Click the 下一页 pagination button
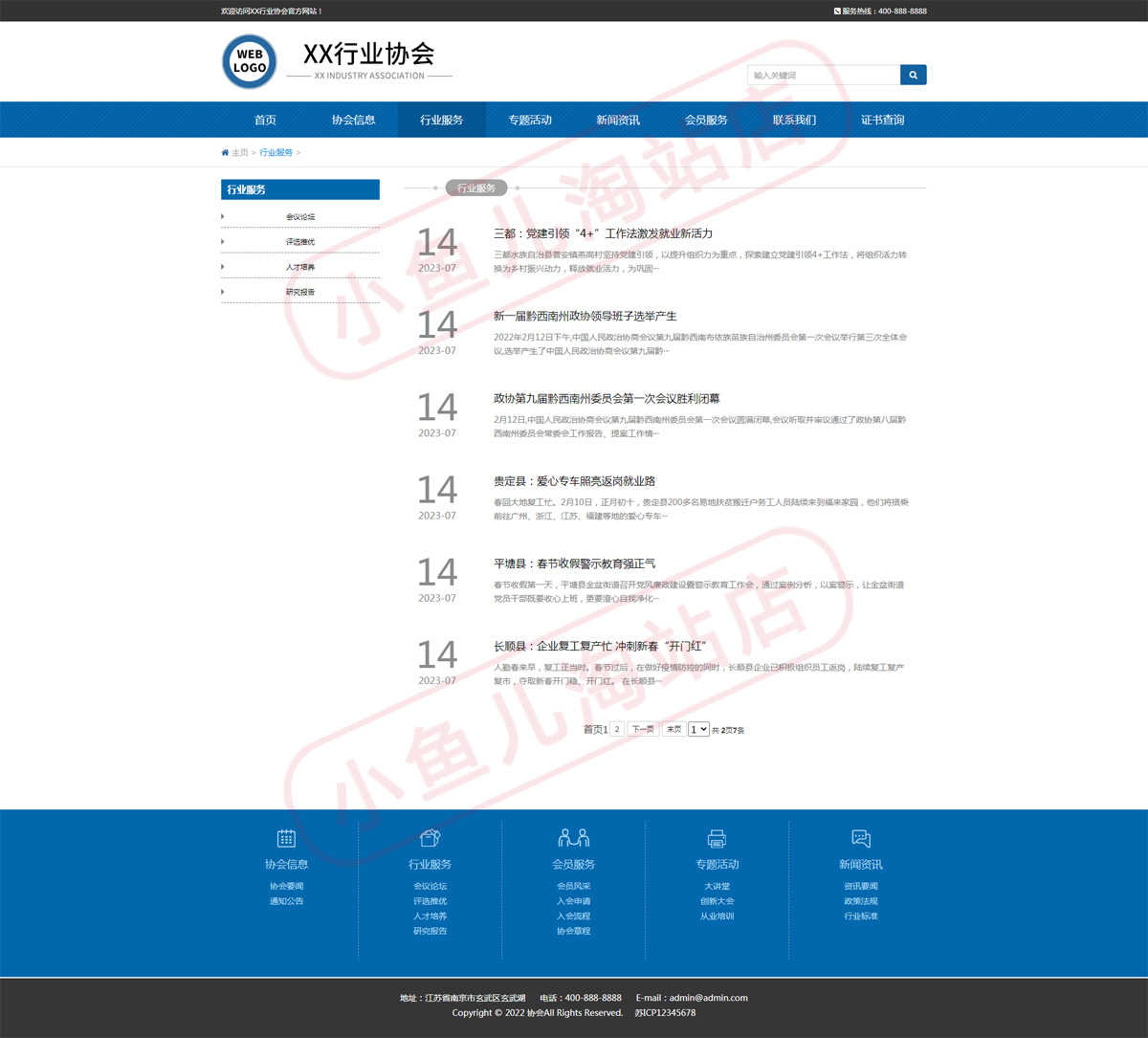Image resolution: width=1148 pixels, height=1038 pixels. (x=643, y=729)
